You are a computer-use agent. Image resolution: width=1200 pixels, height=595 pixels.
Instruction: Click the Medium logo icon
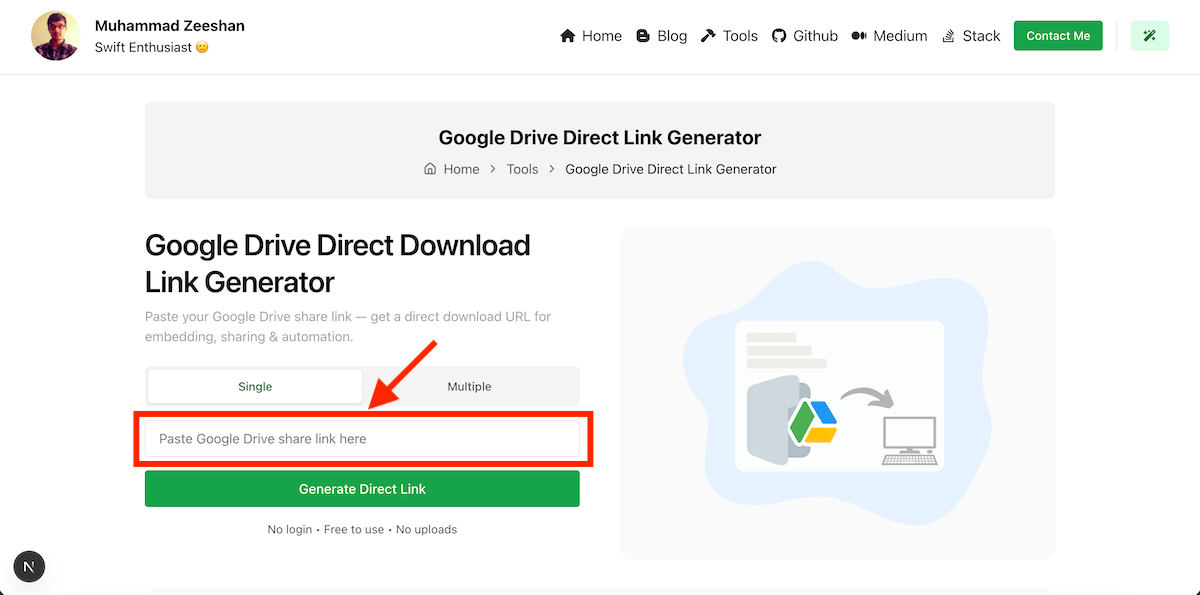coord(859,36)
